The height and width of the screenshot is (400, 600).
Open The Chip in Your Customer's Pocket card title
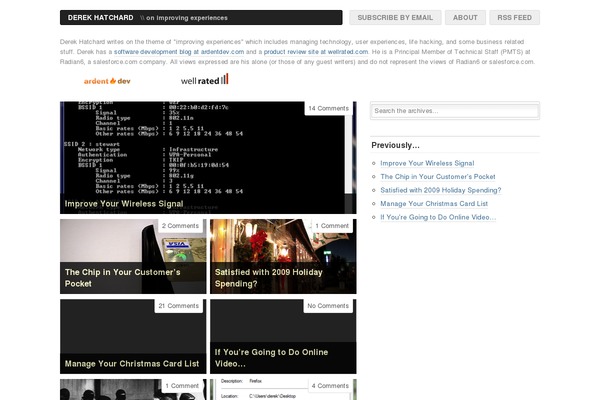tap(122, 278)
